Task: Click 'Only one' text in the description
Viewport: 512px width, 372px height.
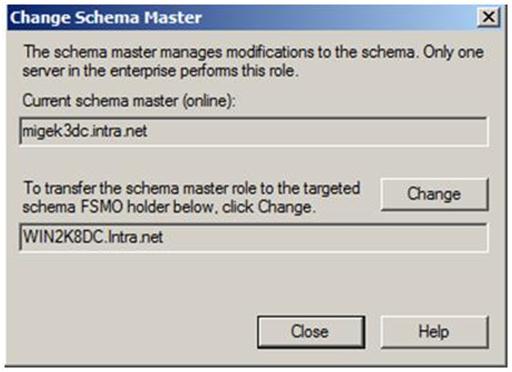Action: [x=453, y=52]
